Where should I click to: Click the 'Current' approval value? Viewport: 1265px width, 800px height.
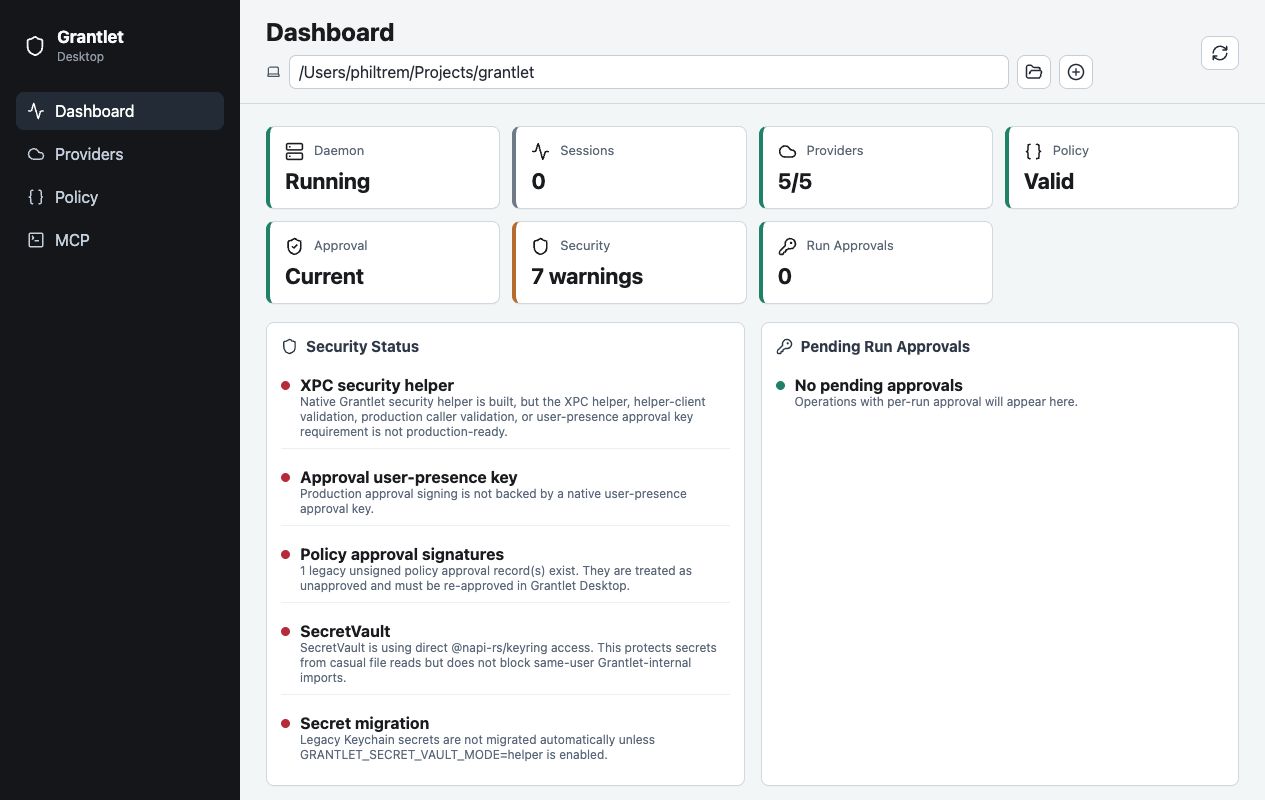coord(324,276)
